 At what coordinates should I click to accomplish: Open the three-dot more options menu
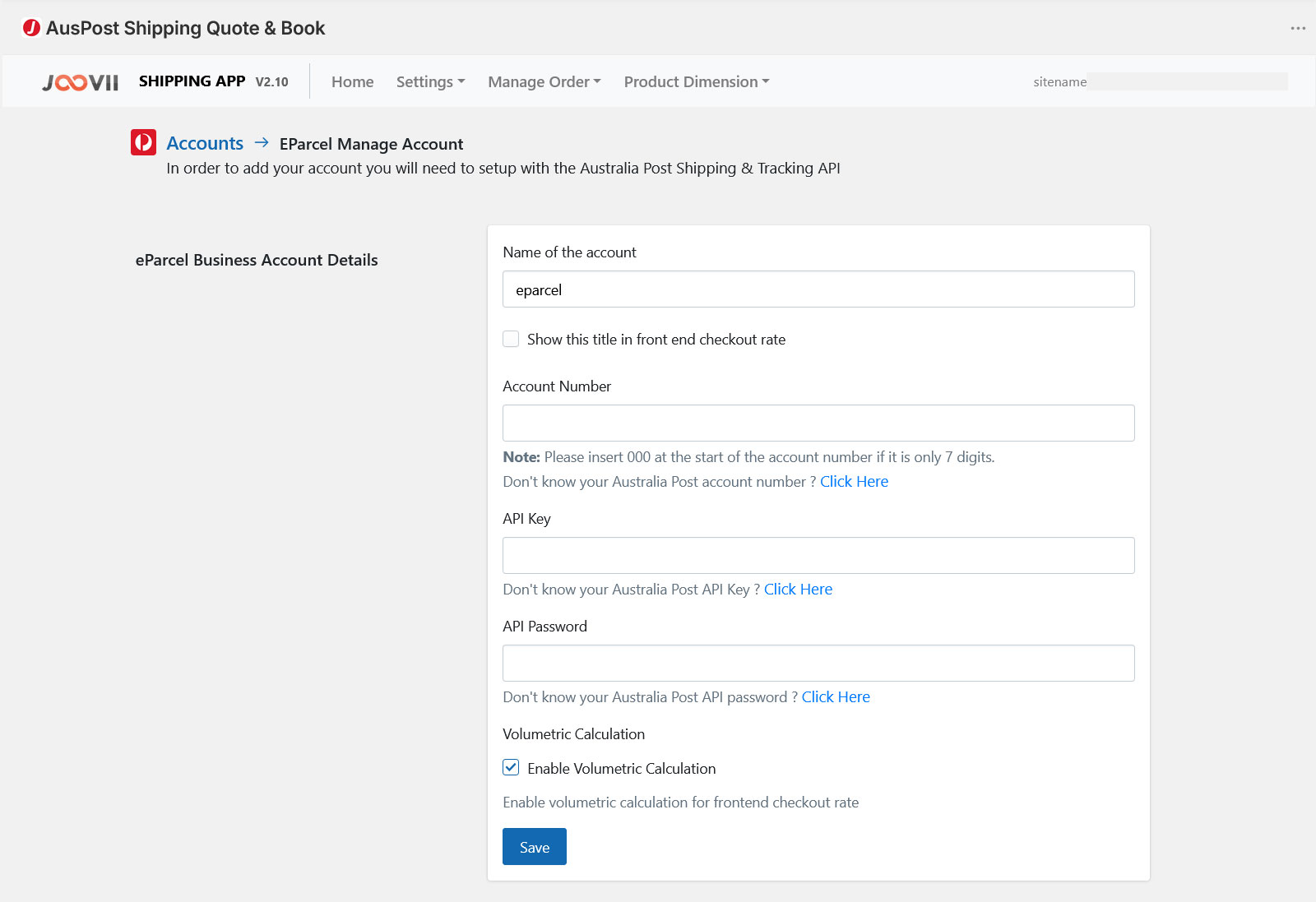[x=1298, y=28]
